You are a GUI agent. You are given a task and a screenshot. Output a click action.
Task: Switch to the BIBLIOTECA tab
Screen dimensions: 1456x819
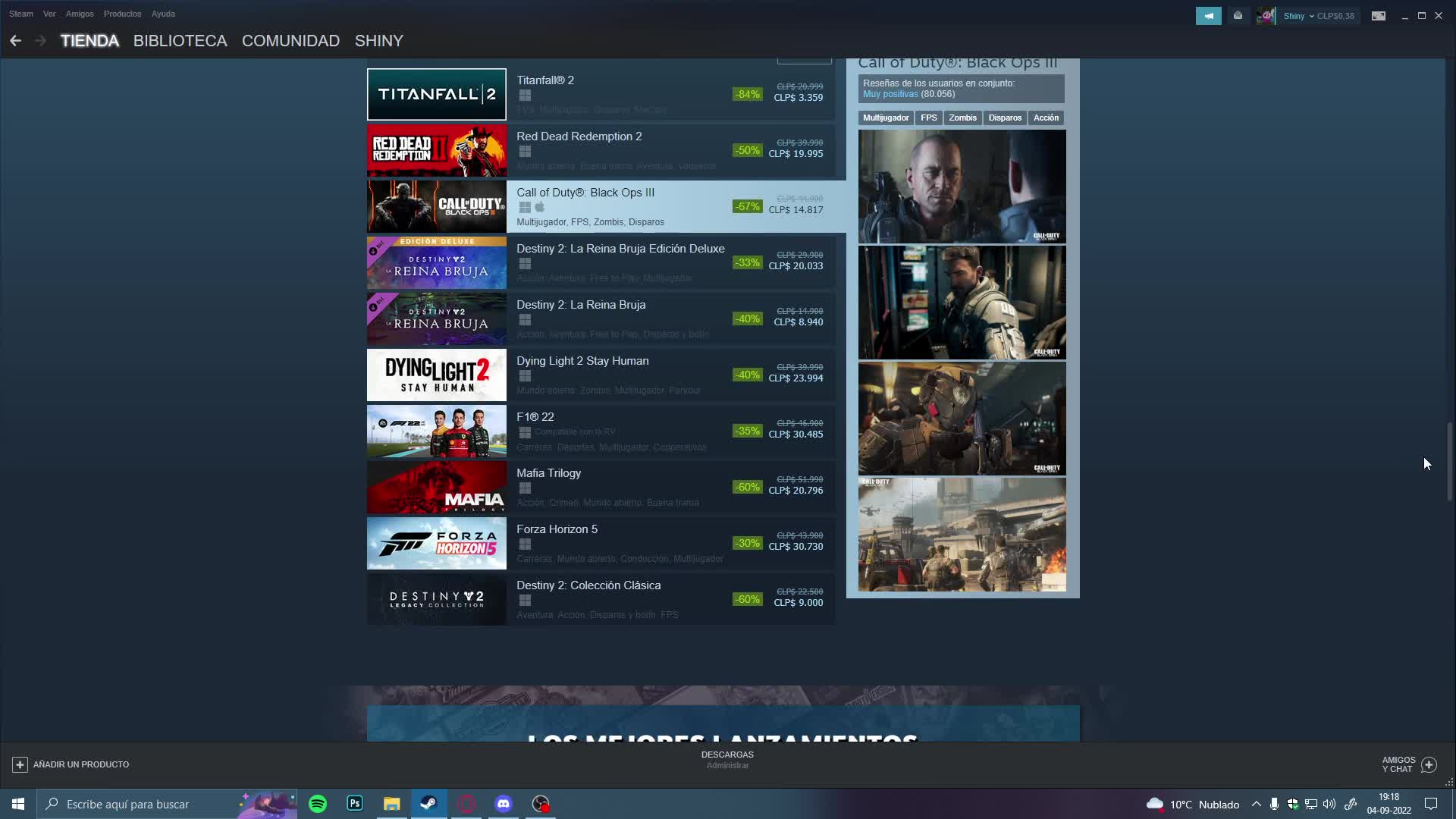[180, 41]
